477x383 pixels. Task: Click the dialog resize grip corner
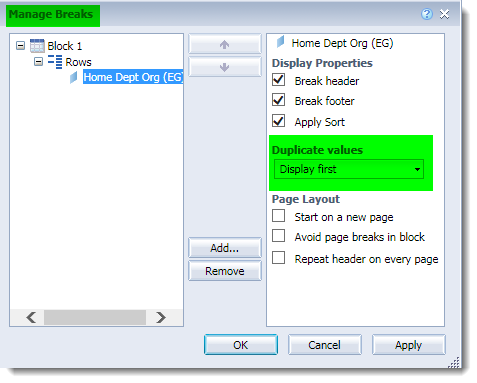(454, 362)
